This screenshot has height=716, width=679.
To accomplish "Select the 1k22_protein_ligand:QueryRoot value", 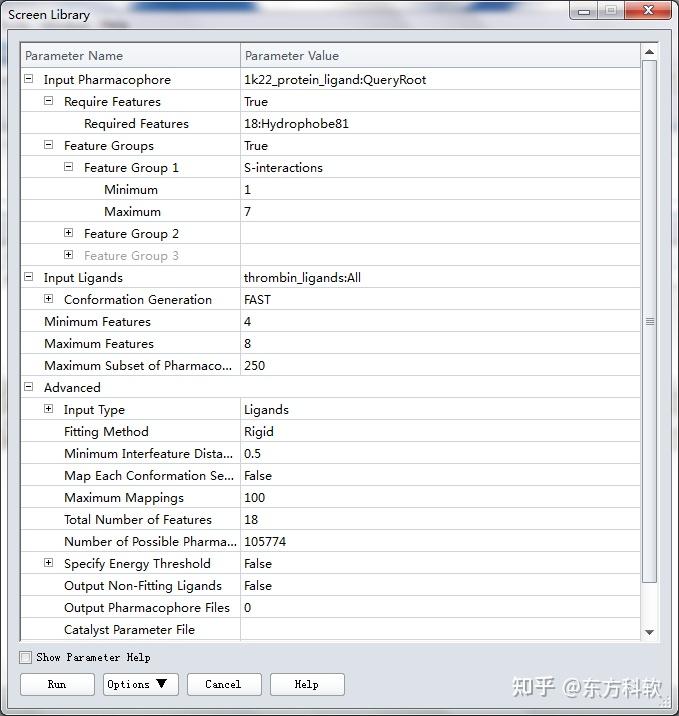I will pyautogui.click(x=335, y=80).
